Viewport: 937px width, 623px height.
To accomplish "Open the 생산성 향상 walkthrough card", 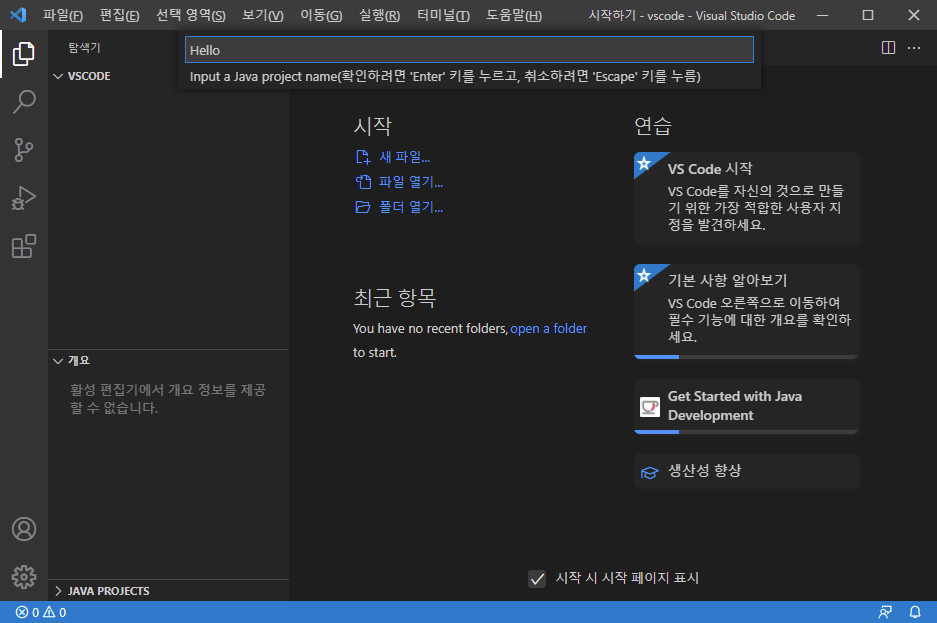I will coord(746,471).
